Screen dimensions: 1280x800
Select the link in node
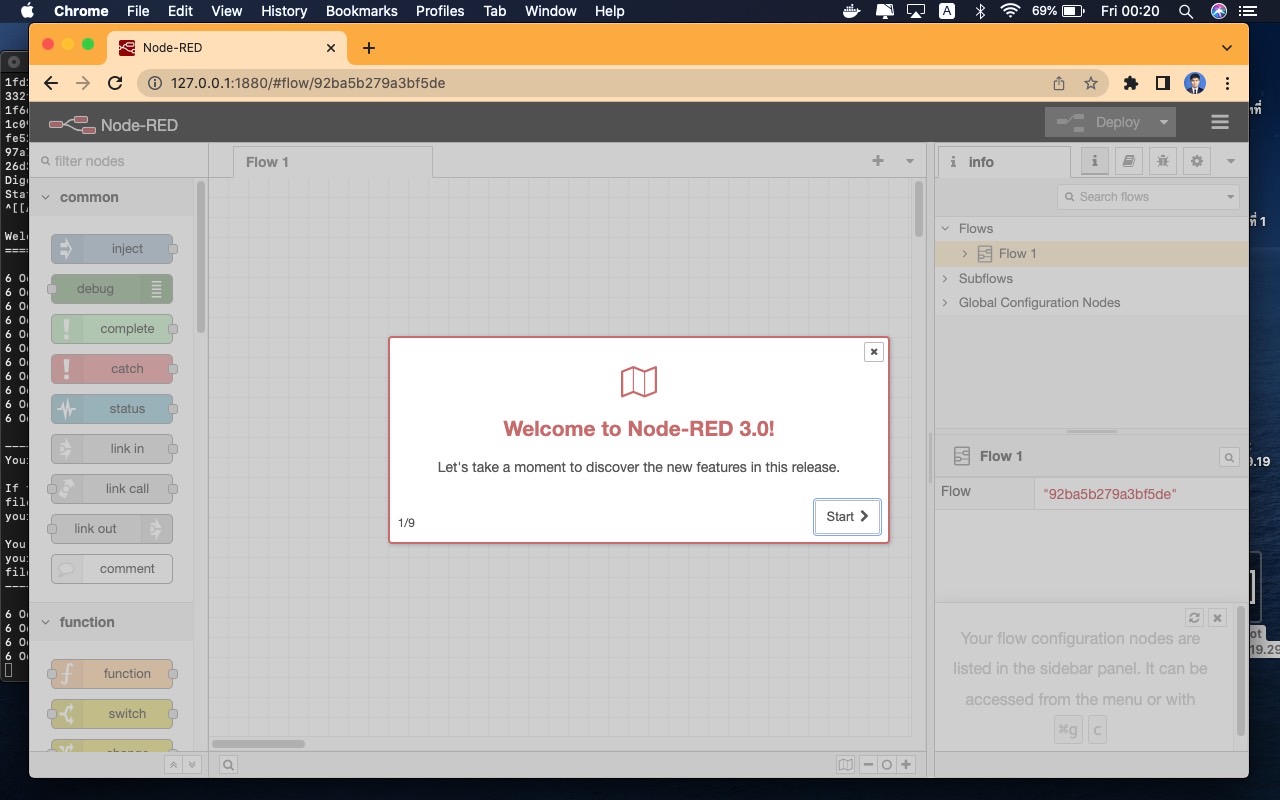(112, 449)
